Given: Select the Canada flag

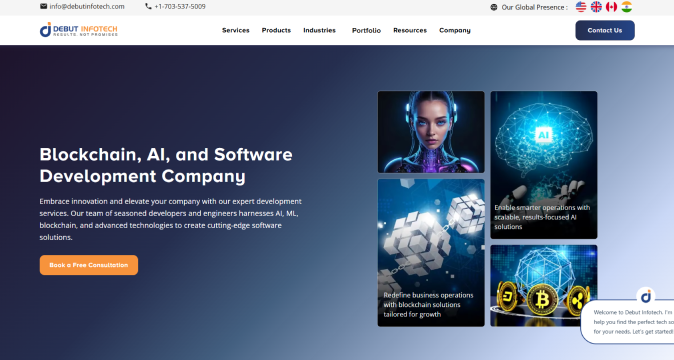Looking at the screenshot, I should [x=611, y=7].
